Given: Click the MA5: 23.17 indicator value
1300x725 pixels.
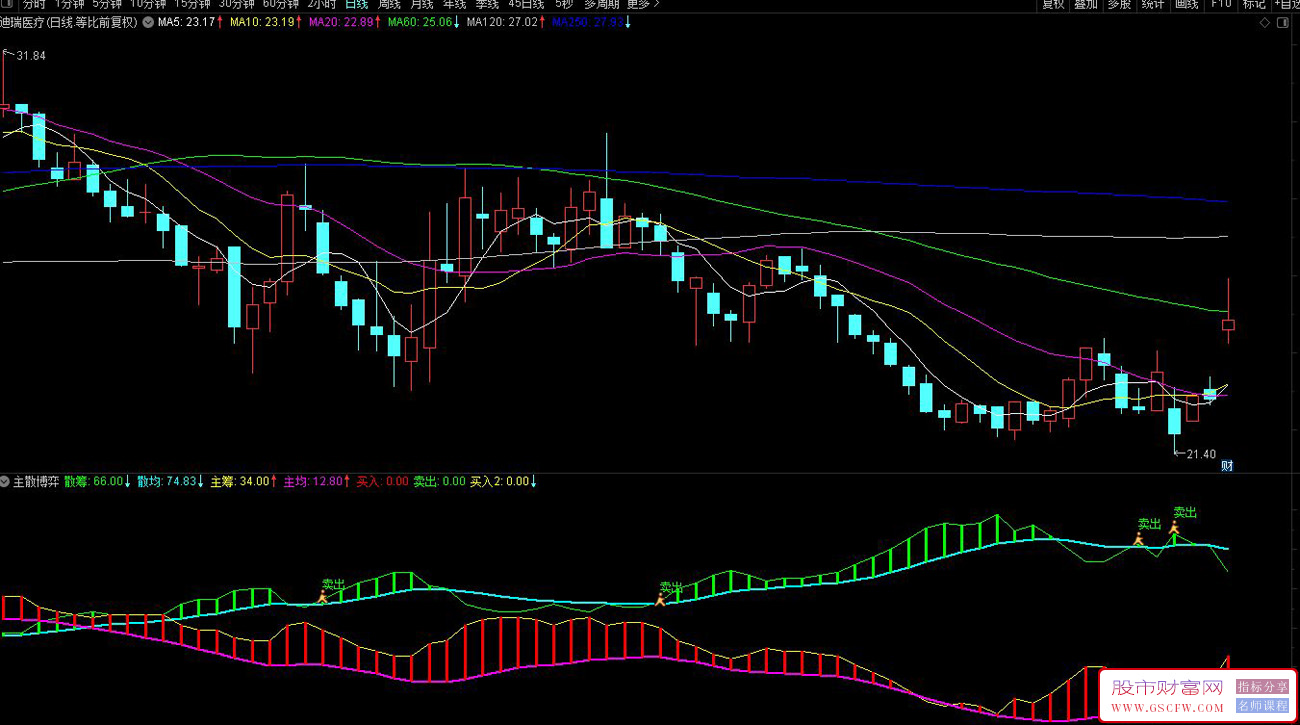Looking at the screenshot, I should tap(189, 22).
